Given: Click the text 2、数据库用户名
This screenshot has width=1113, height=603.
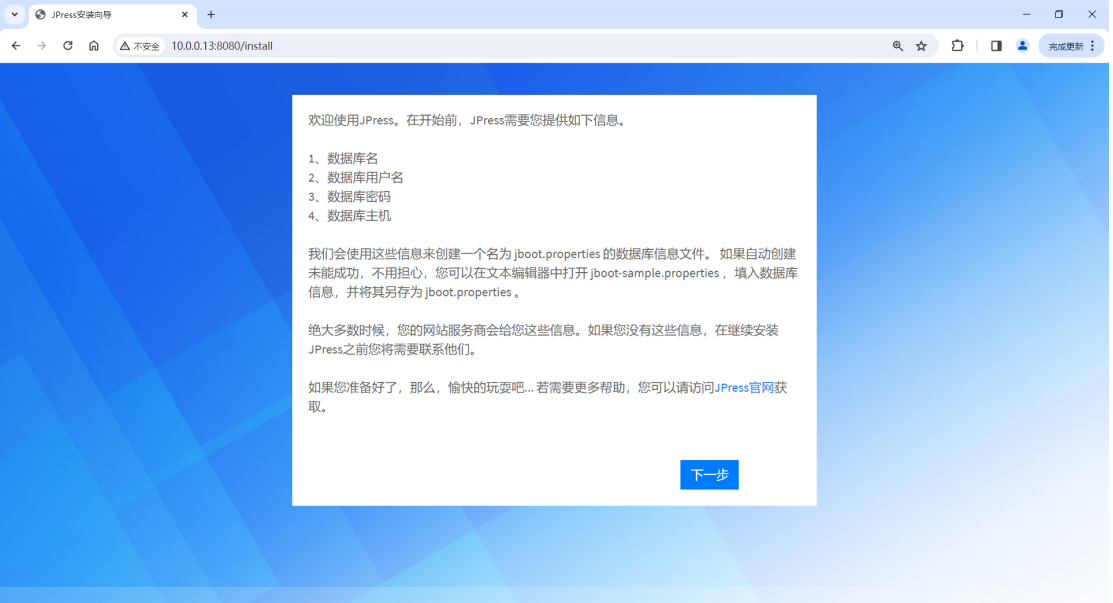Looking at the screenshot, I should tap(356, 177).
